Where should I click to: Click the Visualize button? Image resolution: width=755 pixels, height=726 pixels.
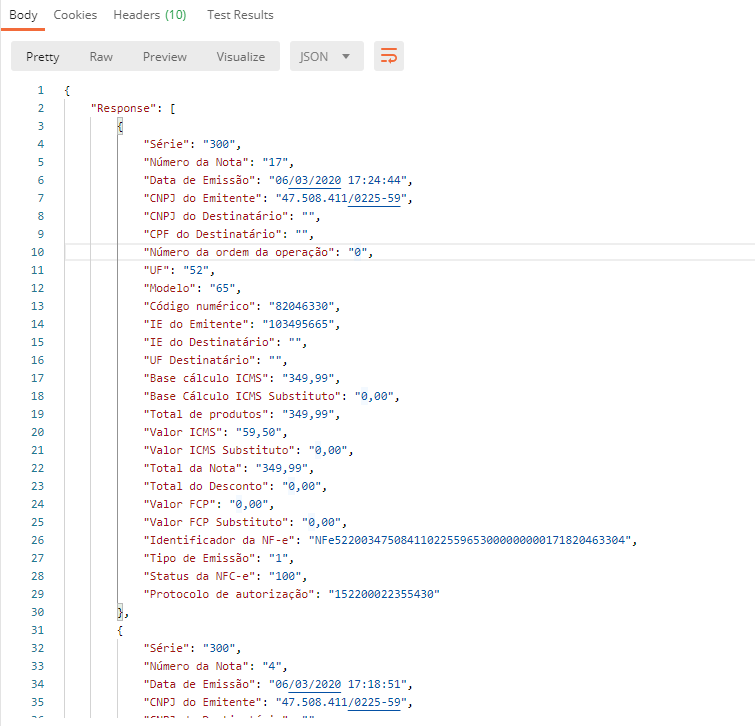click(240, 57)
